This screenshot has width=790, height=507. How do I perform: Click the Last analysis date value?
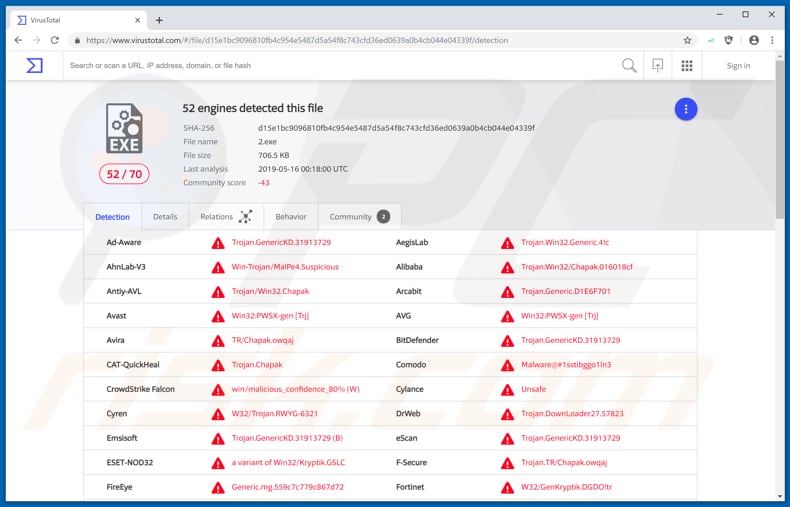tap(303, 169)
